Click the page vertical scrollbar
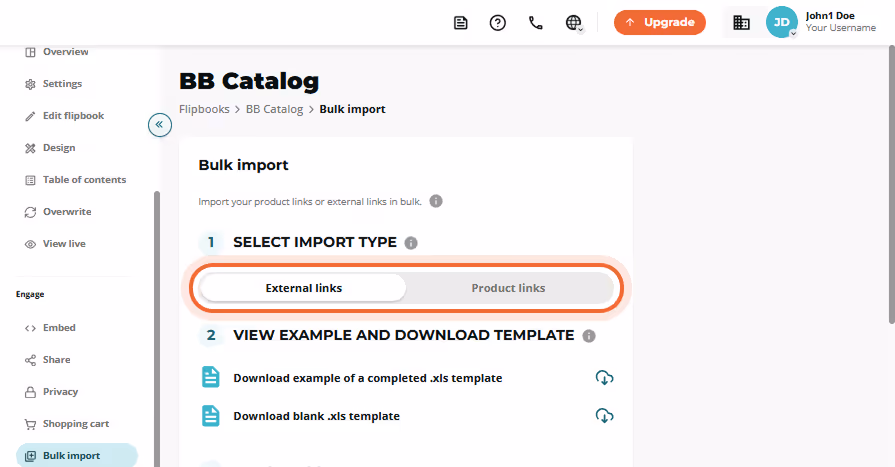Image resolution: width=895 pixels, height=467 pixels. (x=892, y=184)
